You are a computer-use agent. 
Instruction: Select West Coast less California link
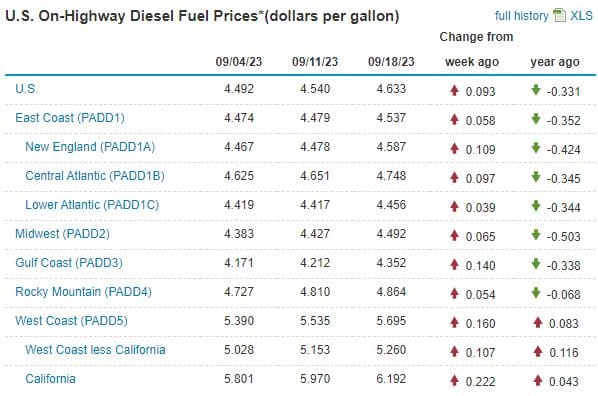coord(95,349)
